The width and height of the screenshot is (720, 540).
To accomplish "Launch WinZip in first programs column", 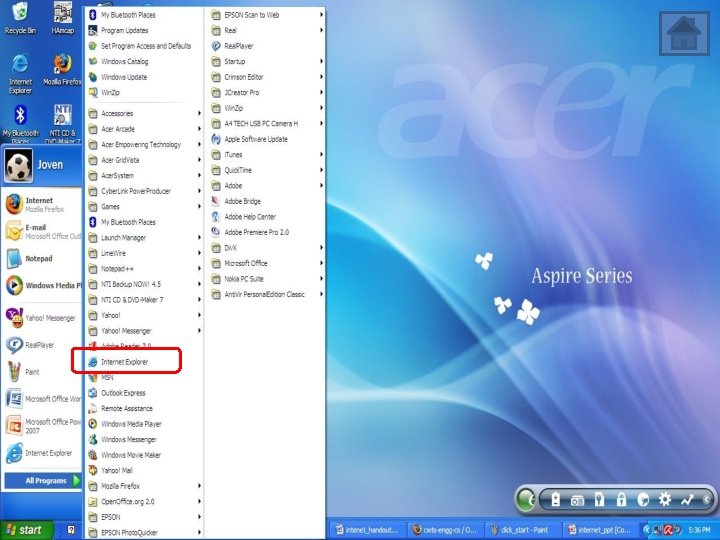I will click(144, 93).
